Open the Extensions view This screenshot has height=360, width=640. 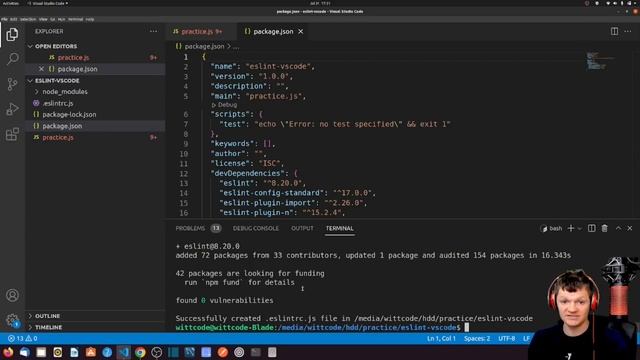[12, 134]
